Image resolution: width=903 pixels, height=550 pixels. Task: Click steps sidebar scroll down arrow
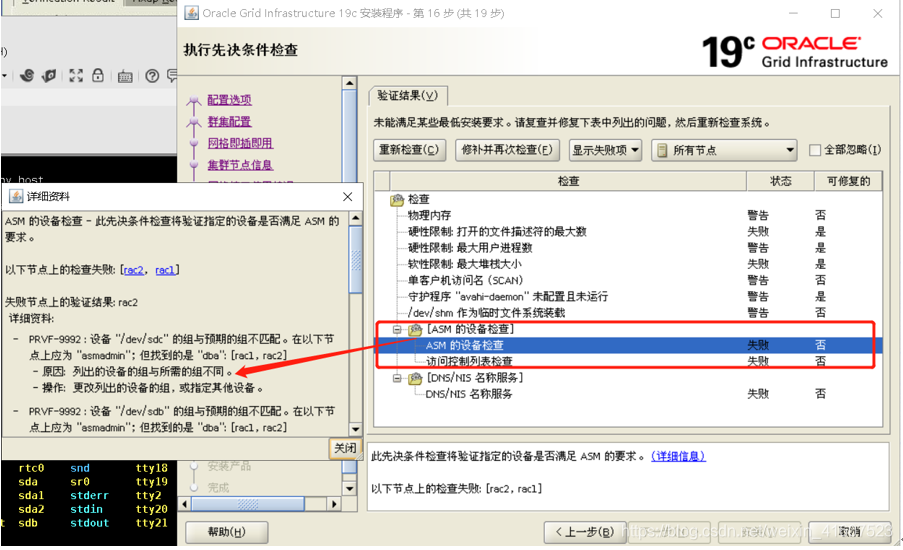[x=349, y=488]
